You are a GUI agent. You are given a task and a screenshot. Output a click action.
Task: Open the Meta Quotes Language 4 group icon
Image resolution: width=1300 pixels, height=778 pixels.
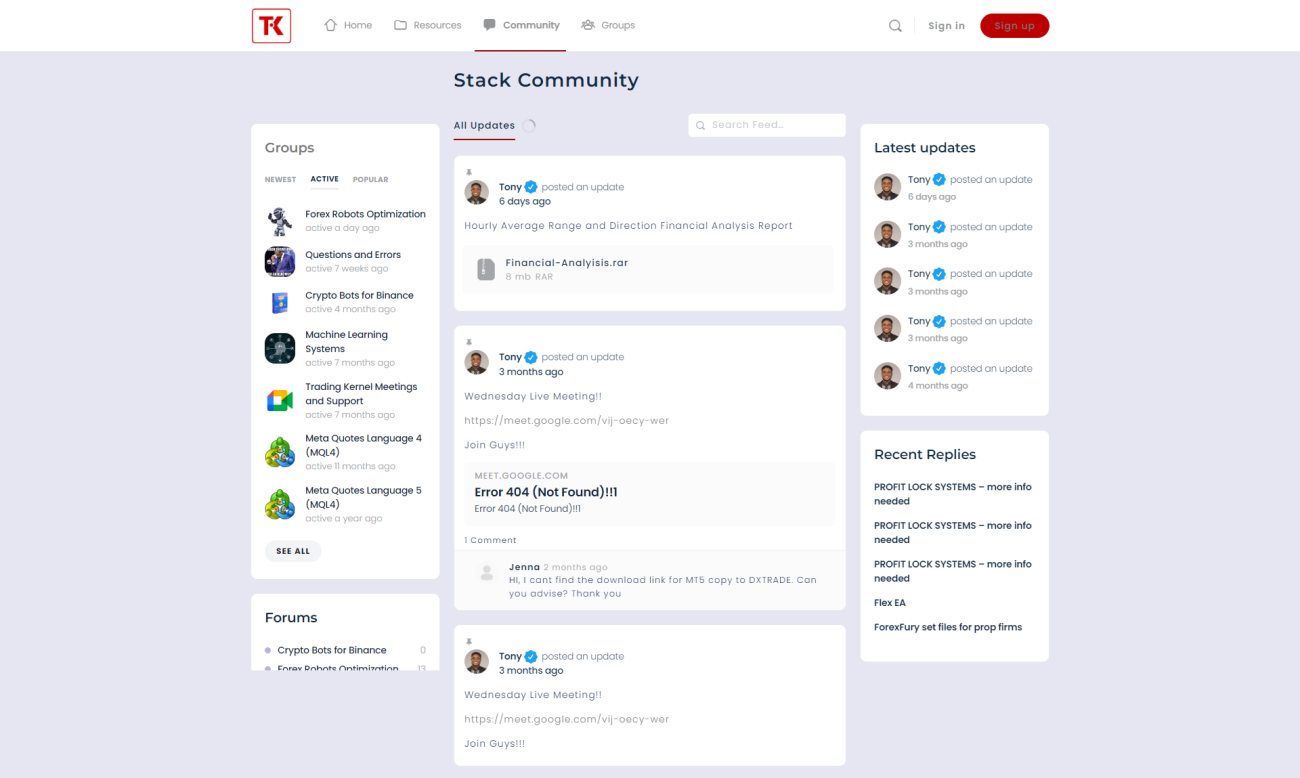(x=280, y=452)
